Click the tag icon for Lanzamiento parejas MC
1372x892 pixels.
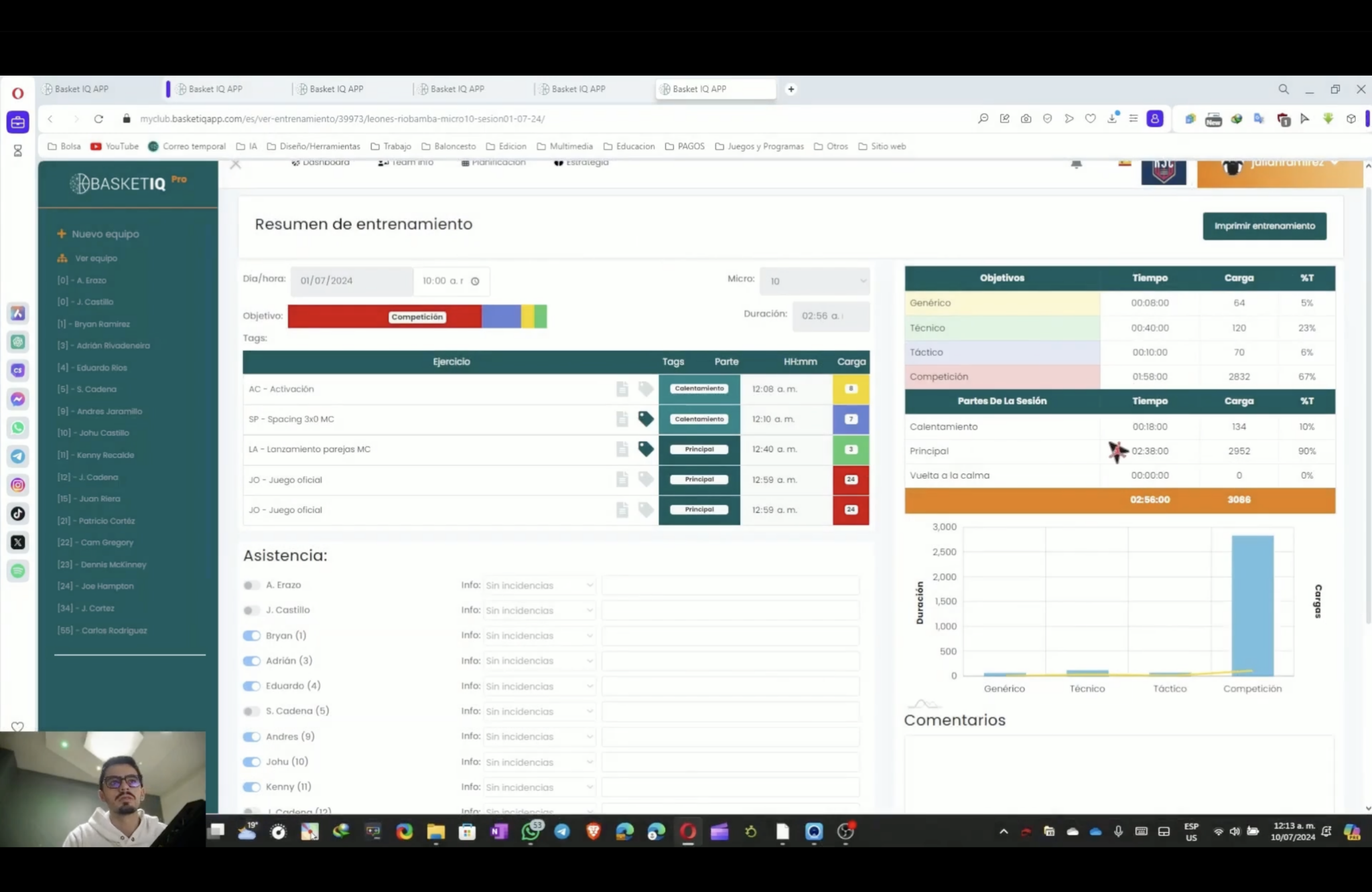pyautogui.click(x=646, y=449)
